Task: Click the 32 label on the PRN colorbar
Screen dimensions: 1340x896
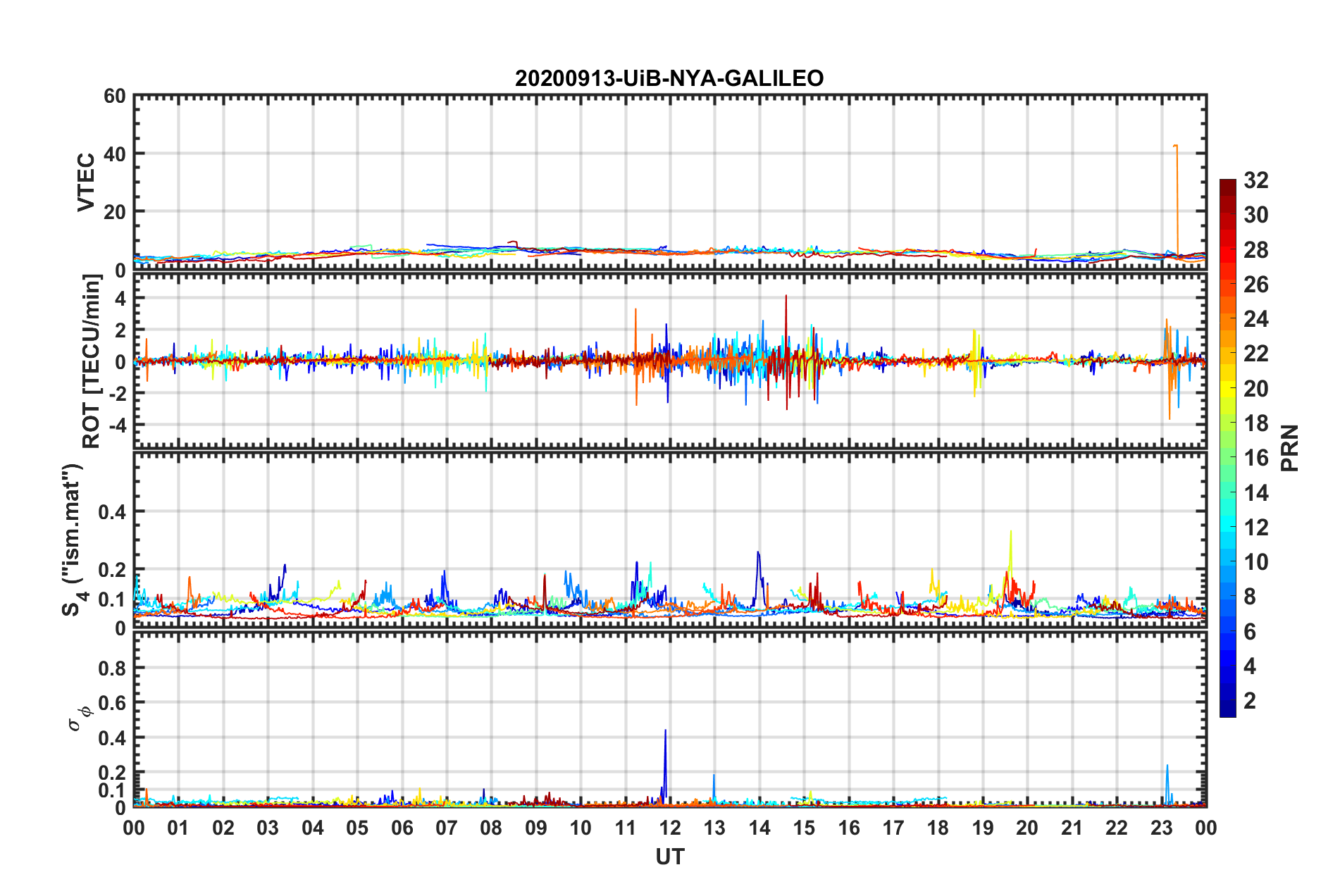Action: point(1256,180)
